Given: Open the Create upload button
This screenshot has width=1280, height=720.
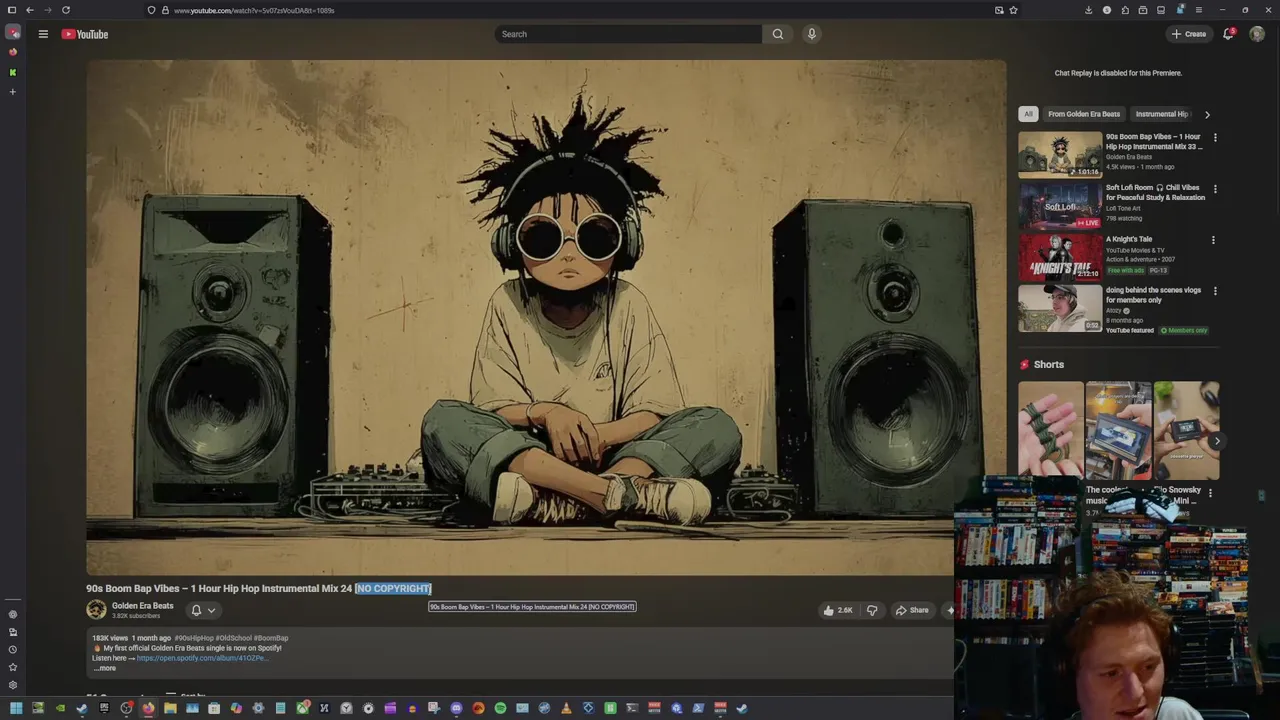Looking at the screenshot, I should pyautogui.click(x=1189, y=34).
